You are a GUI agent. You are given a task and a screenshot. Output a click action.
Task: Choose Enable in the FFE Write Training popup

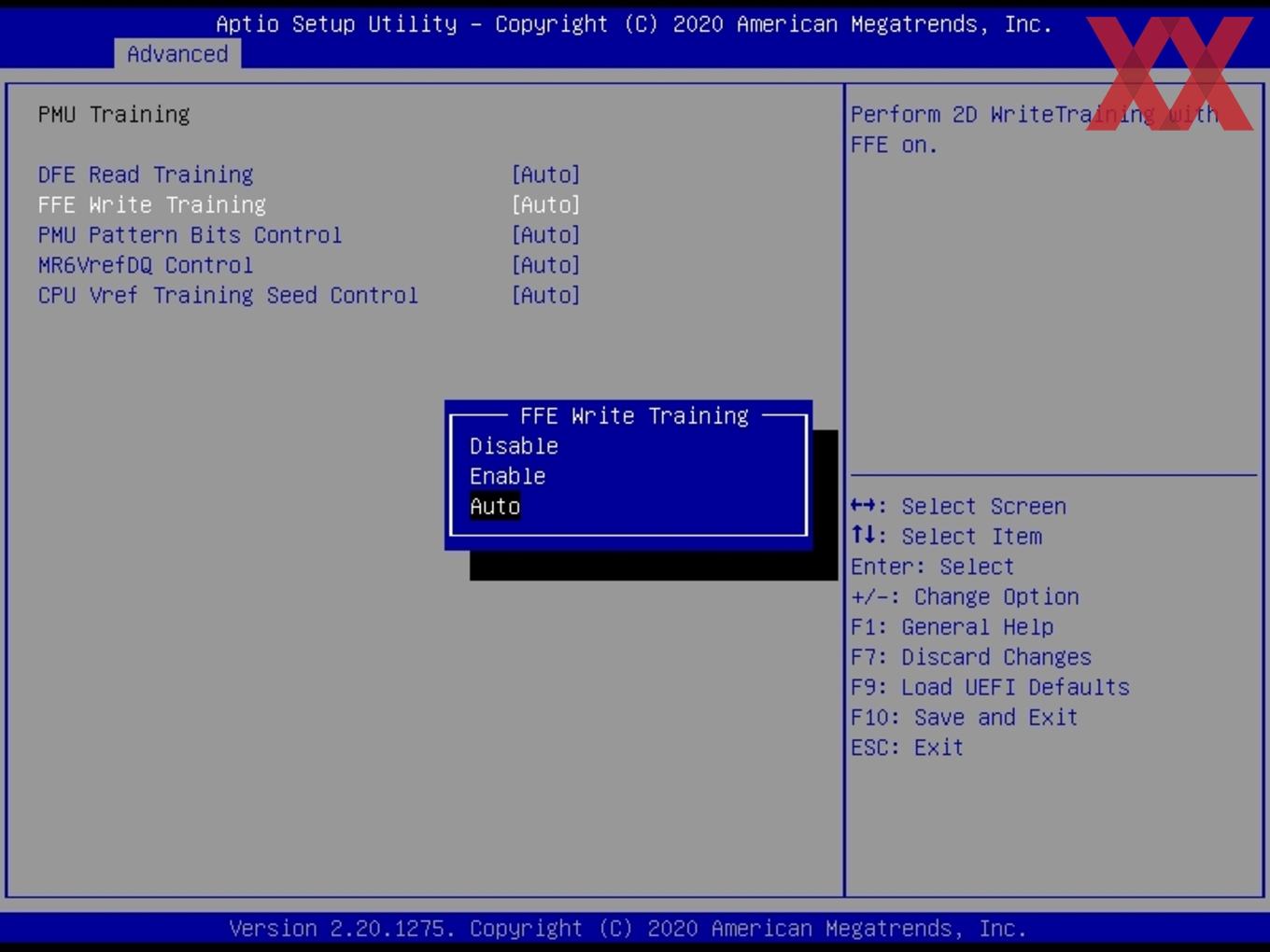tap(507, 476)
